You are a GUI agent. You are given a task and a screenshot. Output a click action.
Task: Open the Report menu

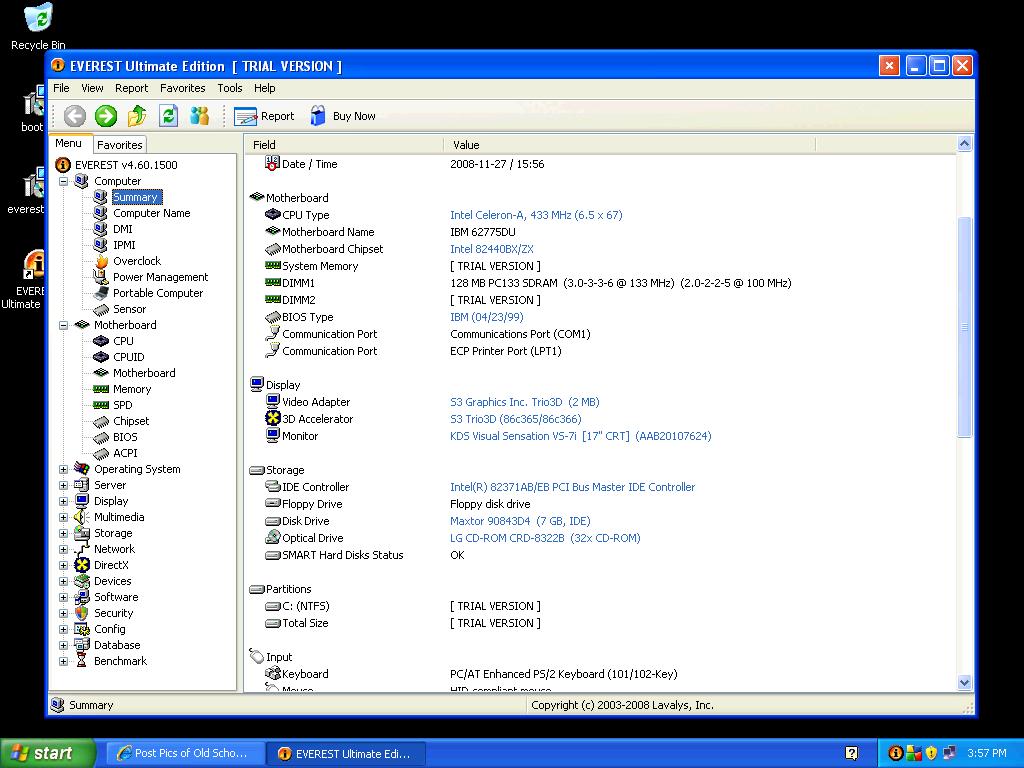(131, 88)
